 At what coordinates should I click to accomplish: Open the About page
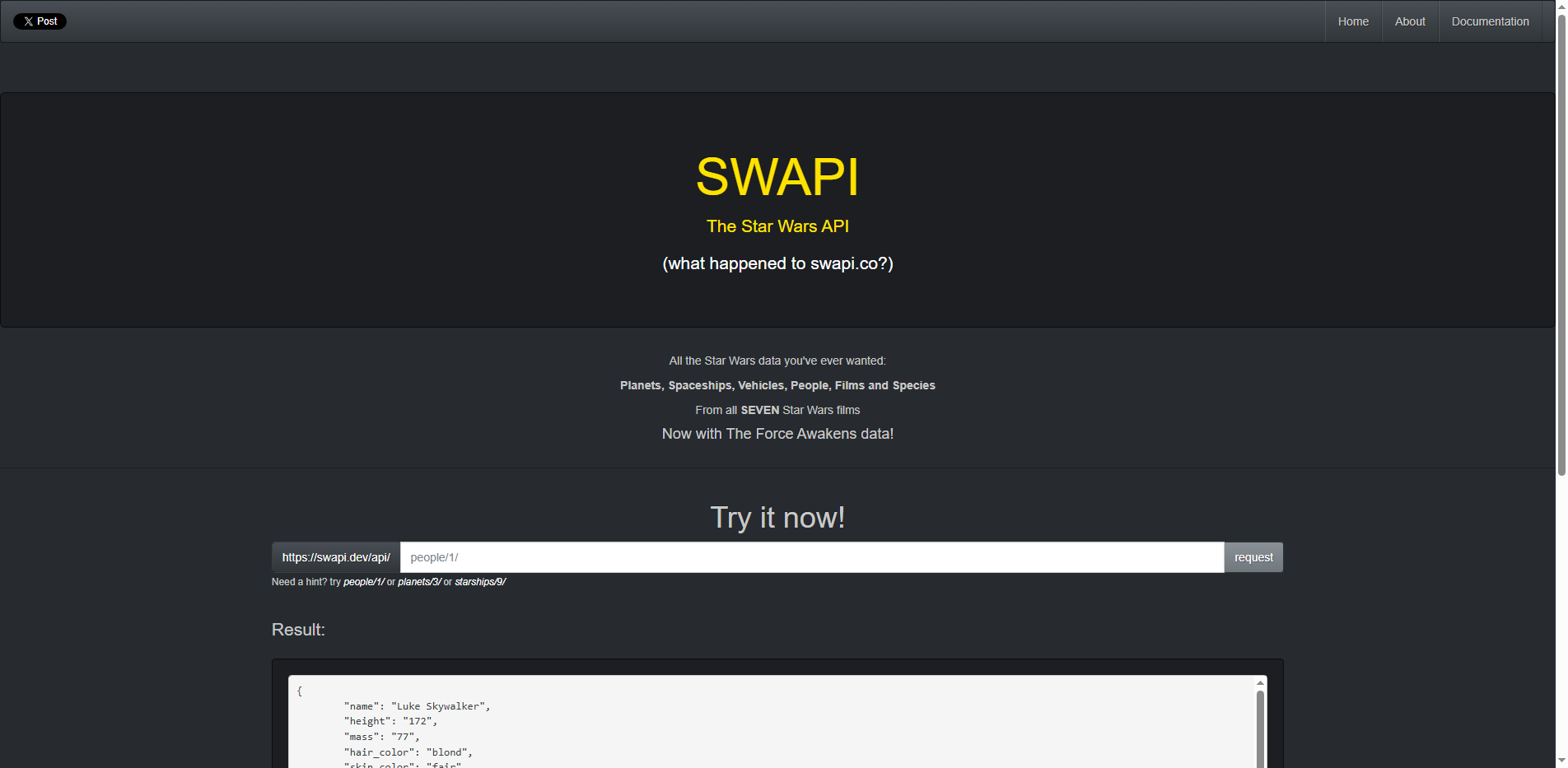(1409, 21)
